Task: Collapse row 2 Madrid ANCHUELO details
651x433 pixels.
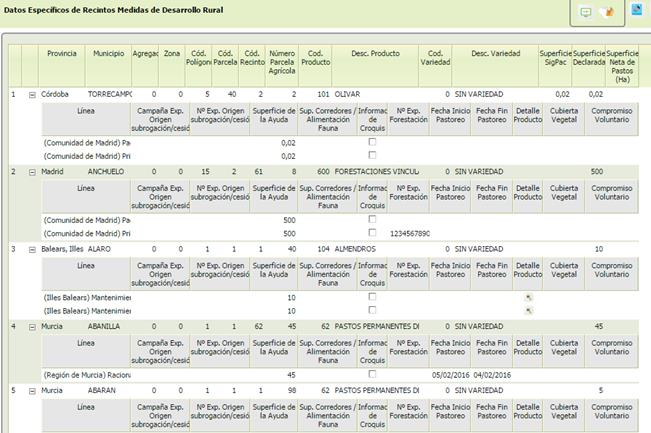Action: 31,171
